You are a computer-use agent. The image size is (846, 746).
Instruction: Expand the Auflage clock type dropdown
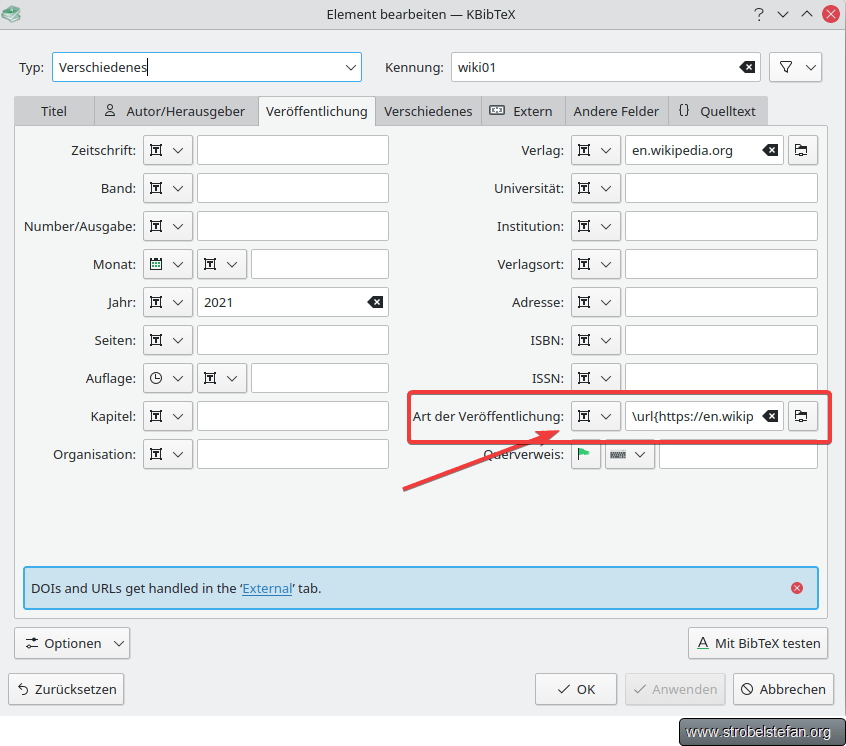point(167,378)
